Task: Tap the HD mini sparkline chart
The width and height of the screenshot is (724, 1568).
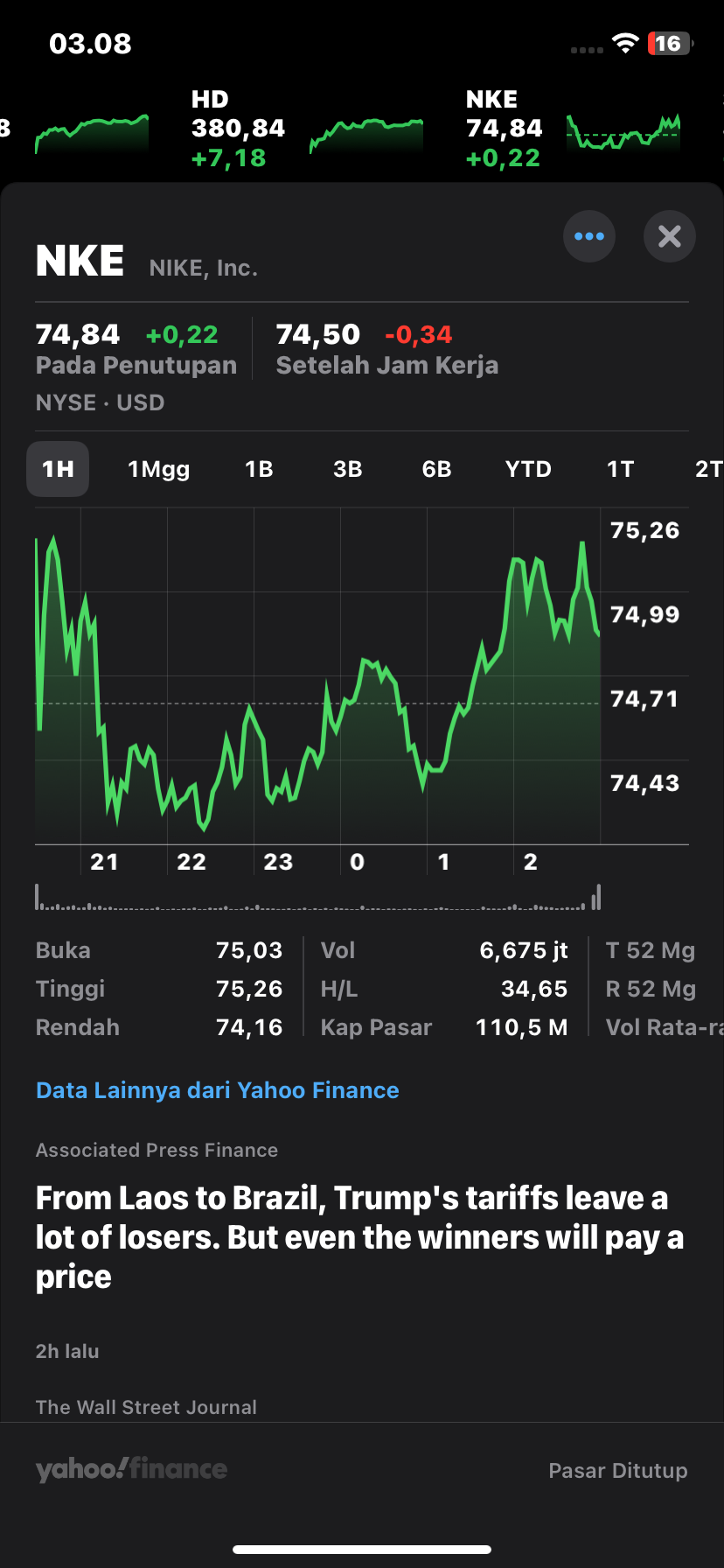Action: [x=366, y=135]
